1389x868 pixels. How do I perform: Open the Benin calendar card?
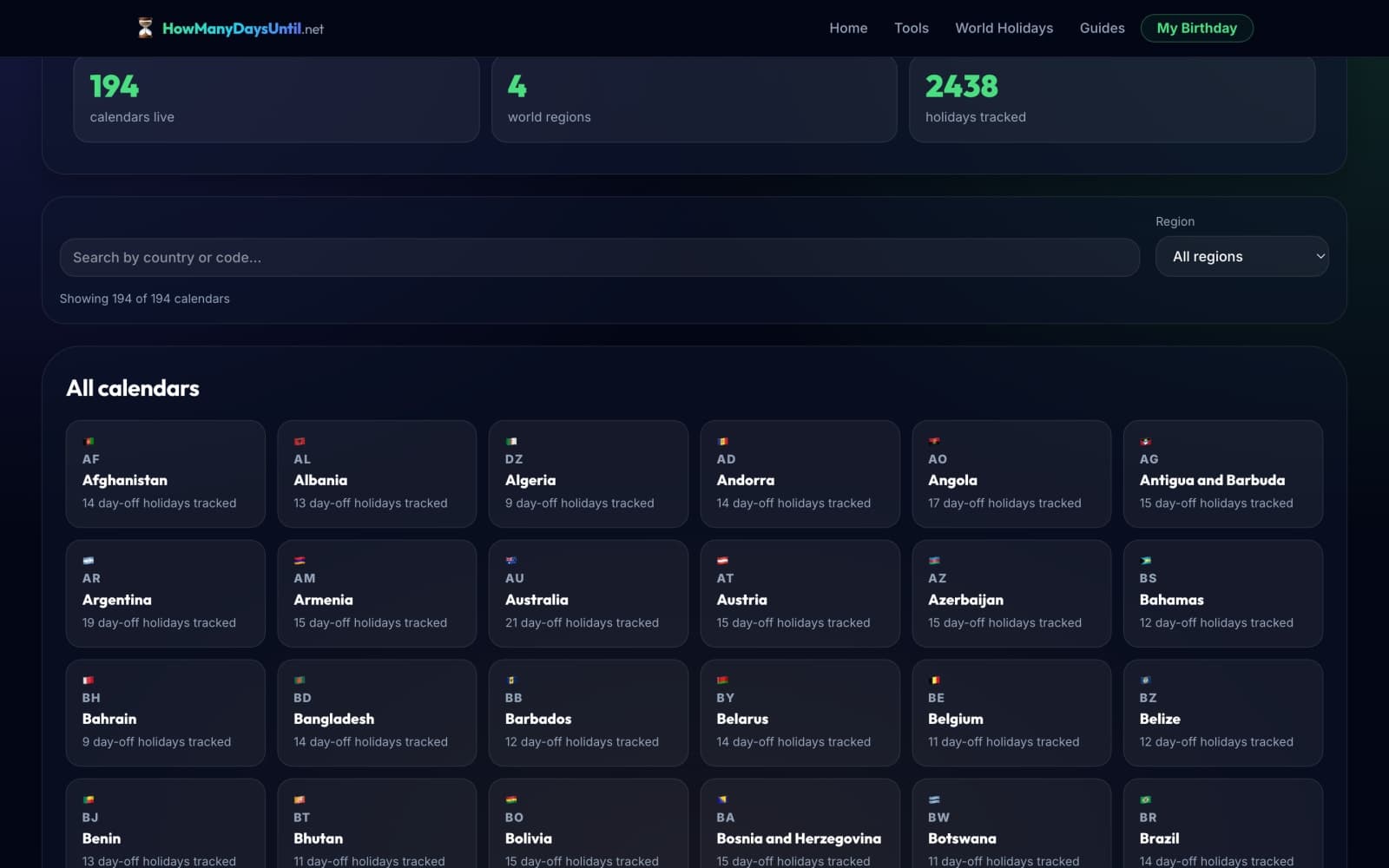point(165,824)
